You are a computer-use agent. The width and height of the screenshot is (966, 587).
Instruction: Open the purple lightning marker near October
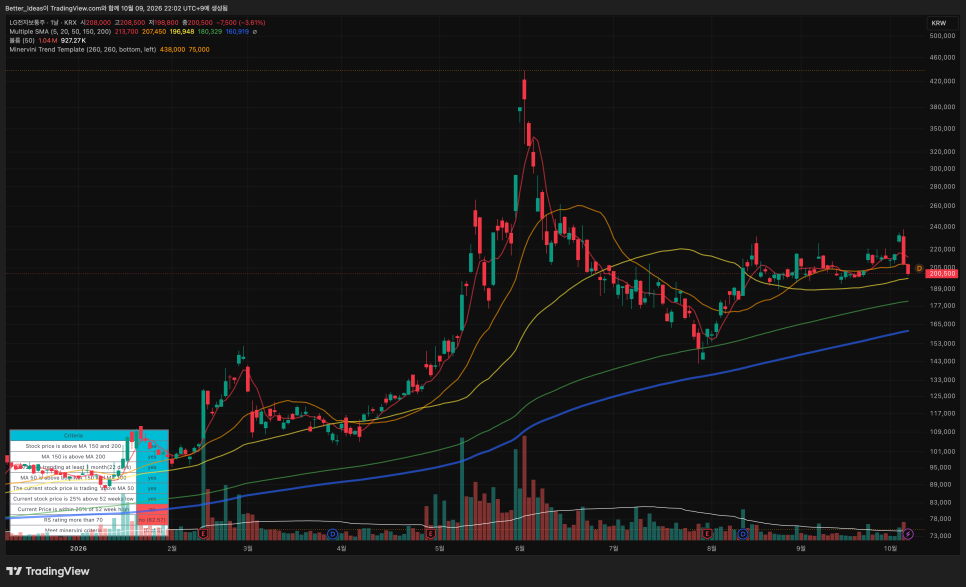[907, 533]
